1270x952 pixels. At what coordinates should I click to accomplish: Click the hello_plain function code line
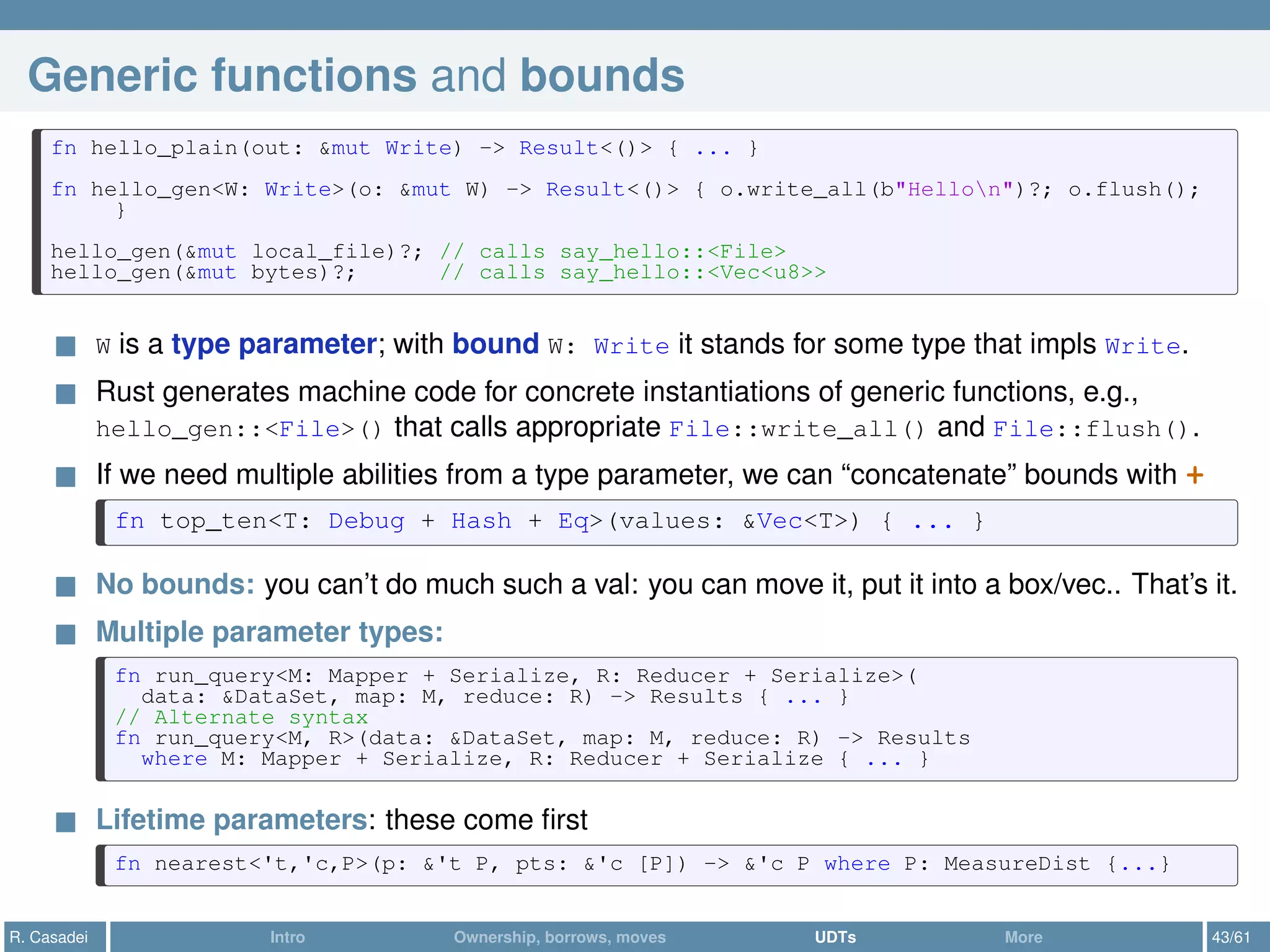403,149
